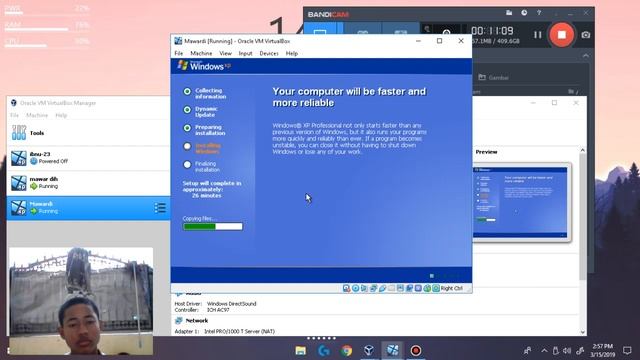Screen dimensions: 640x360
Task: Click the hard disk activity icon in VM status bar
Action: (347, 288)
